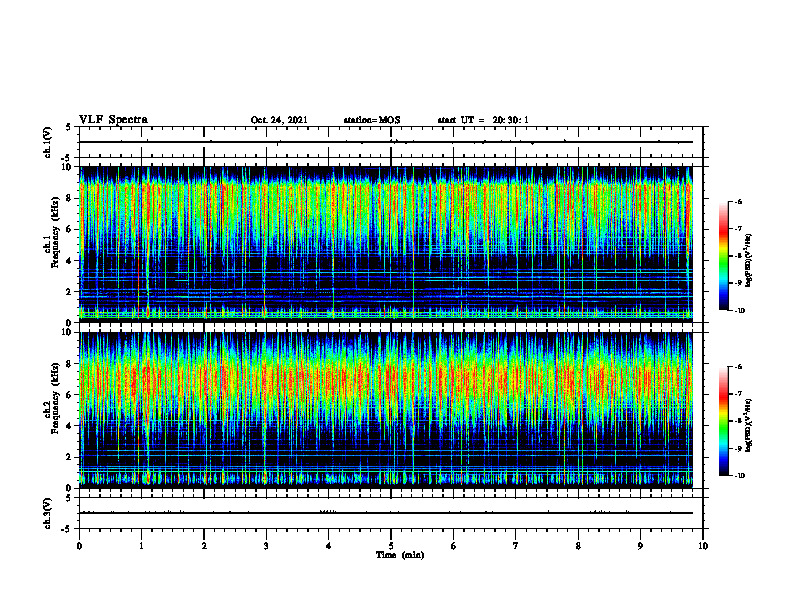Click the time axis tick label "8"
This screenshot has width=792, height=612.
tap(578, 546)
